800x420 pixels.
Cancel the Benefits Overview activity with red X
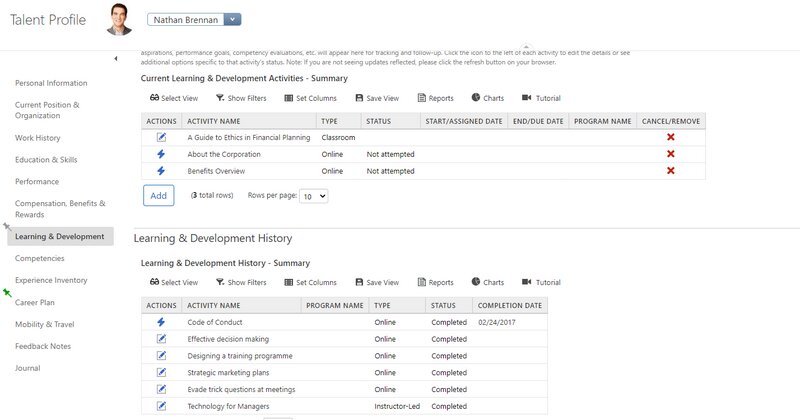coord(670,171)
